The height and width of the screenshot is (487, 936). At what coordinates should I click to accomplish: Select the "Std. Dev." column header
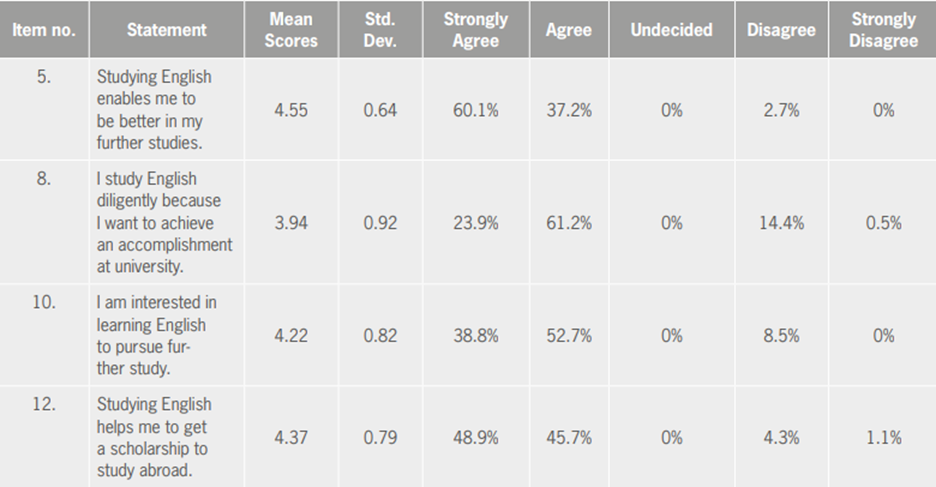tap(380, 30)
